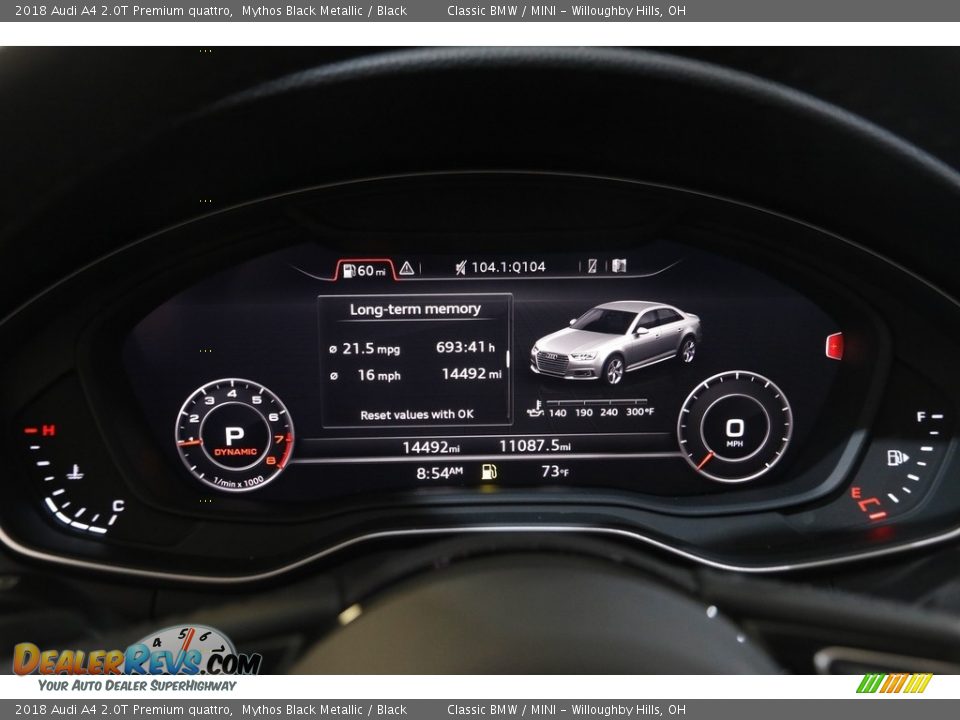Click the P gear indicator in tachometer
This screenshot has height=720, width=960.
pyautogui.click(x=234, y=436)
